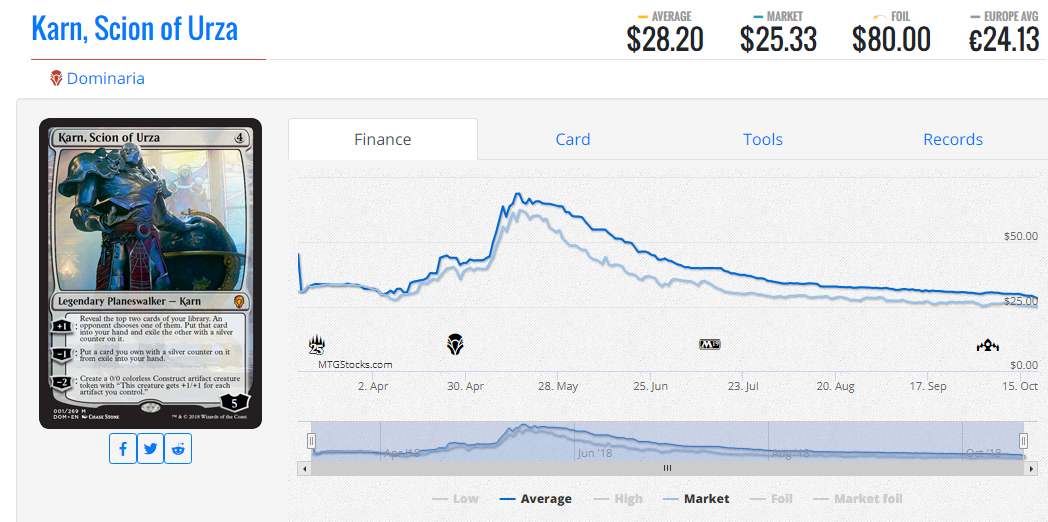
Task: Open the Records tab
Action: [x=952, y=139]
